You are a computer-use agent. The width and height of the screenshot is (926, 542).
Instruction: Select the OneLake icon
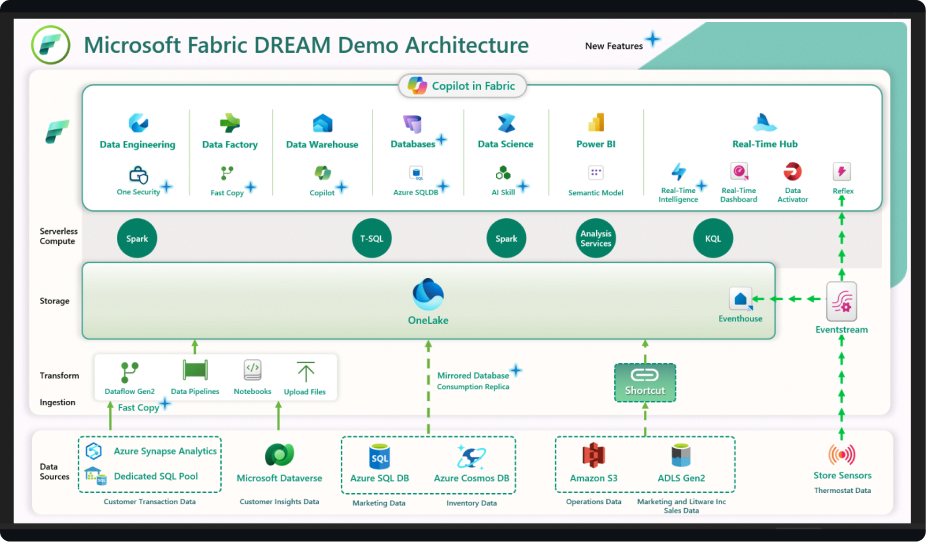428,294
